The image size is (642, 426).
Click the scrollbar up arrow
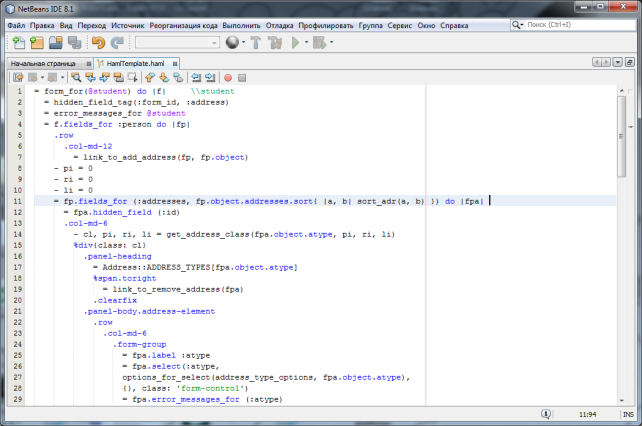(x=622, y=91)
